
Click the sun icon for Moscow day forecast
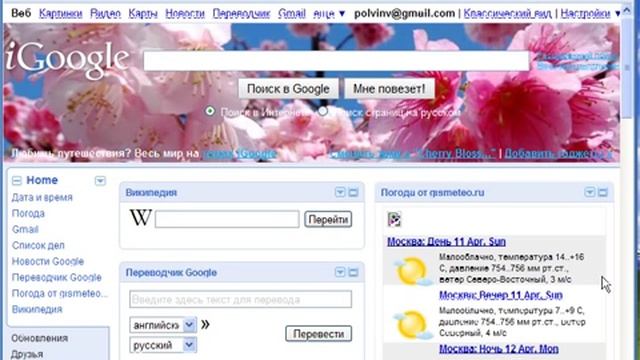tap(413, 271)
